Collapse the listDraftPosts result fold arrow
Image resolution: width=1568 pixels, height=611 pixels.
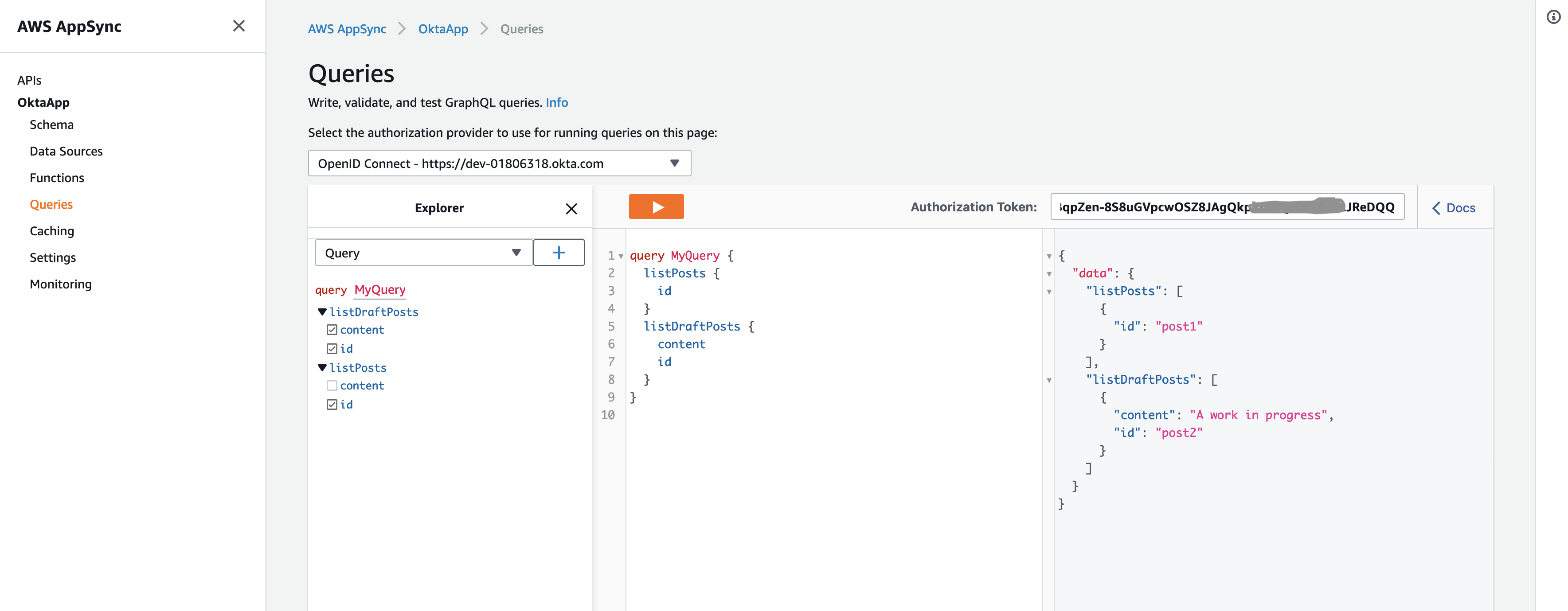point(1049,380)
